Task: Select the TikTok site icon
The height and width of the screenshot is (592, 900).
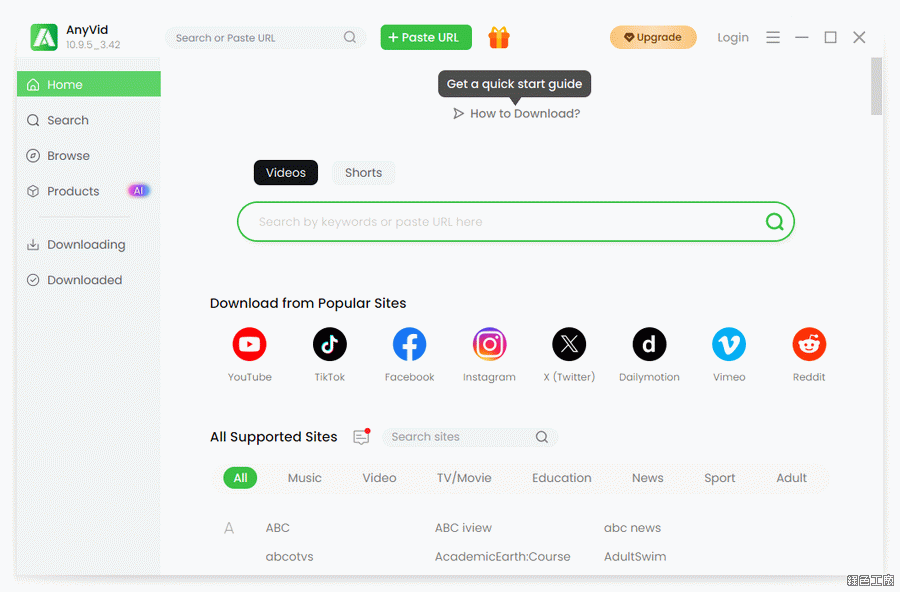Action: coord(329,345)
